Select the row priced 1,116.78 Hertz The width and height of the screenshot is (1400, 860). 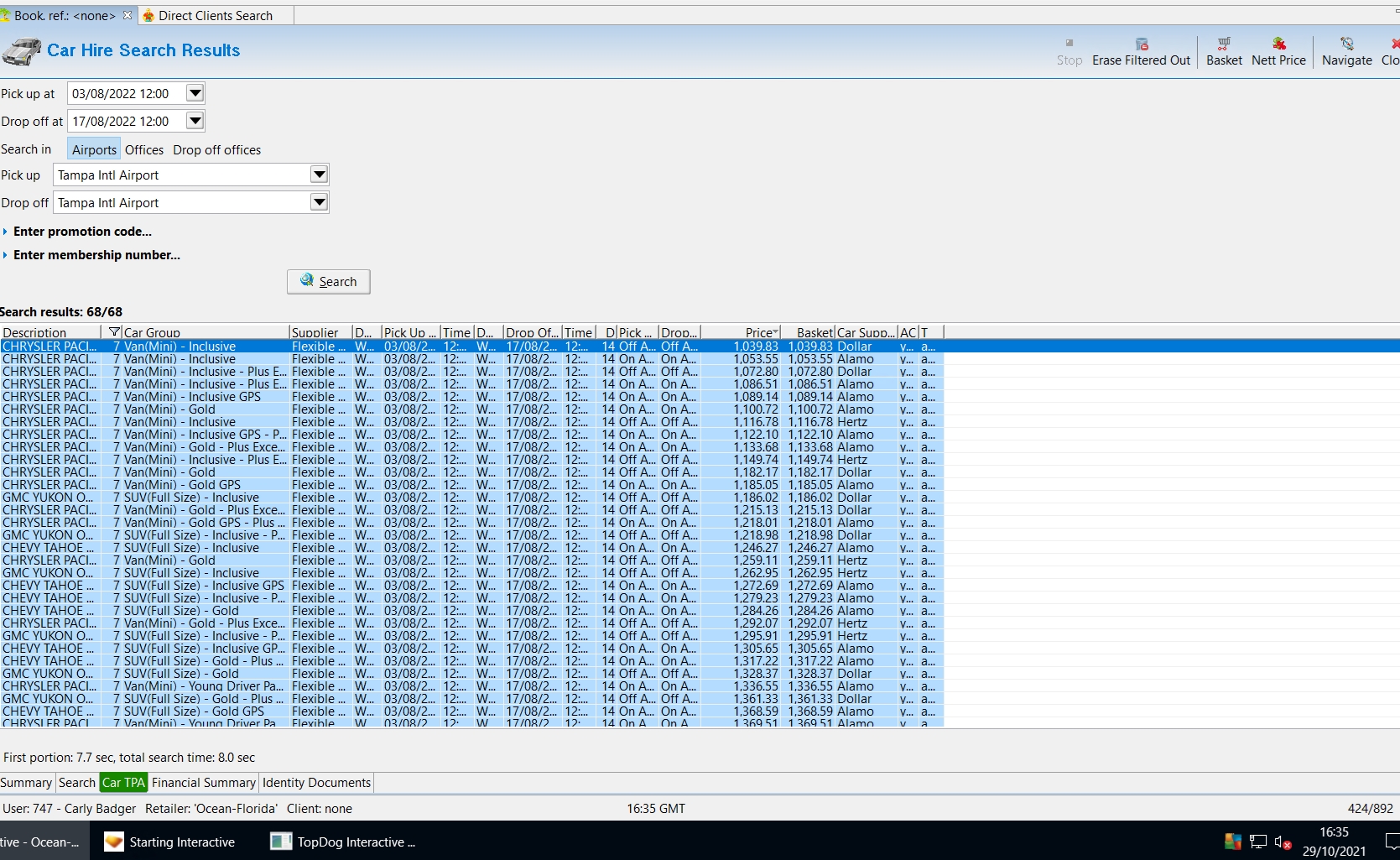point(471,422)
